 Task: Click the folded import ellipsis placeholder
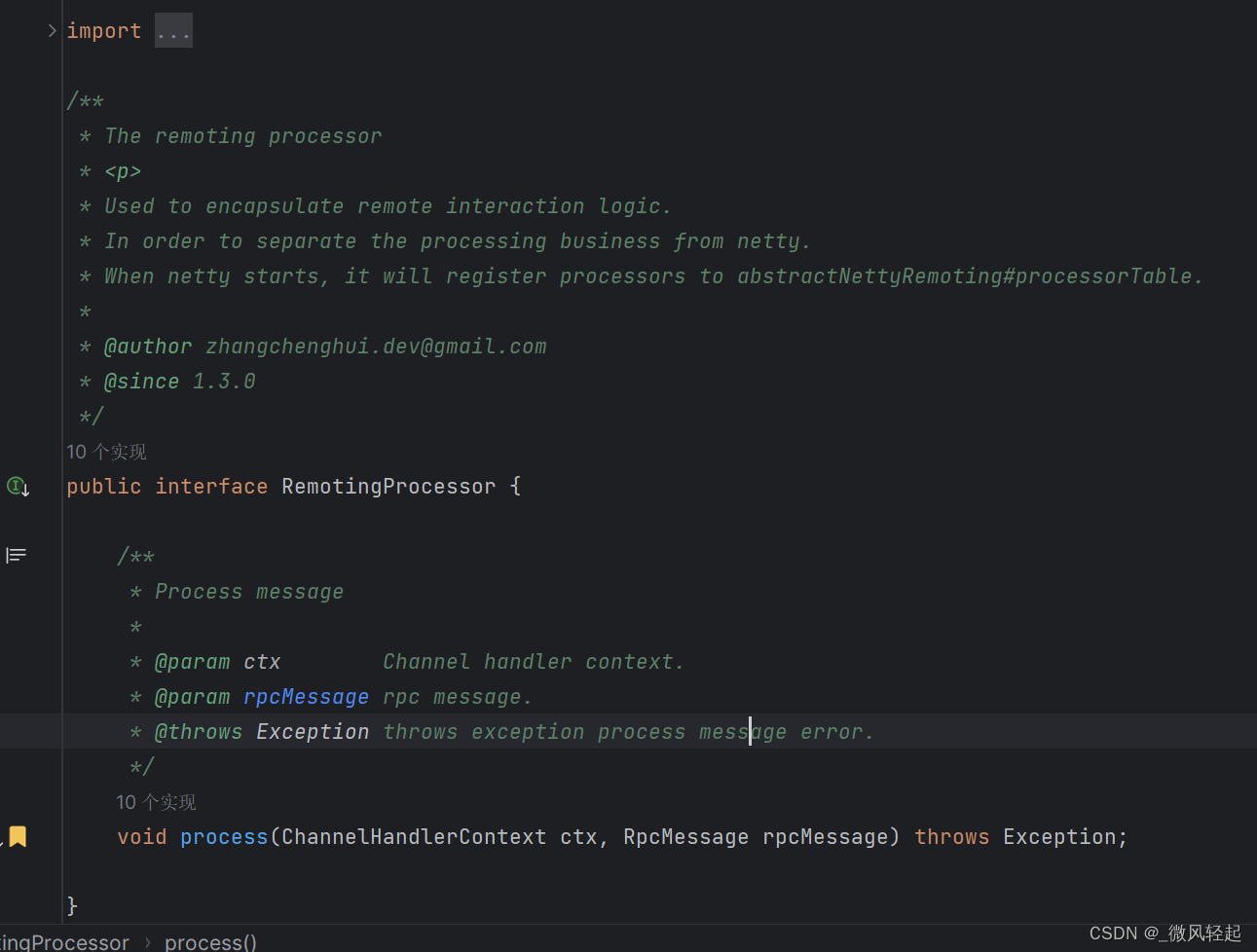pyautogui.click(x=173, y=31)
